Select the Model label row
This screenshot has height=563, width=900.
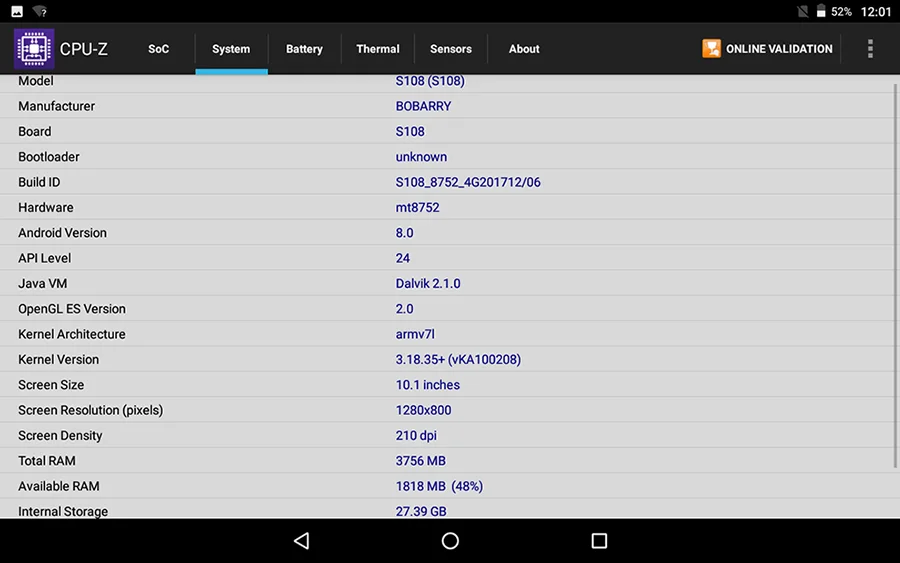[x=36, y=81]
